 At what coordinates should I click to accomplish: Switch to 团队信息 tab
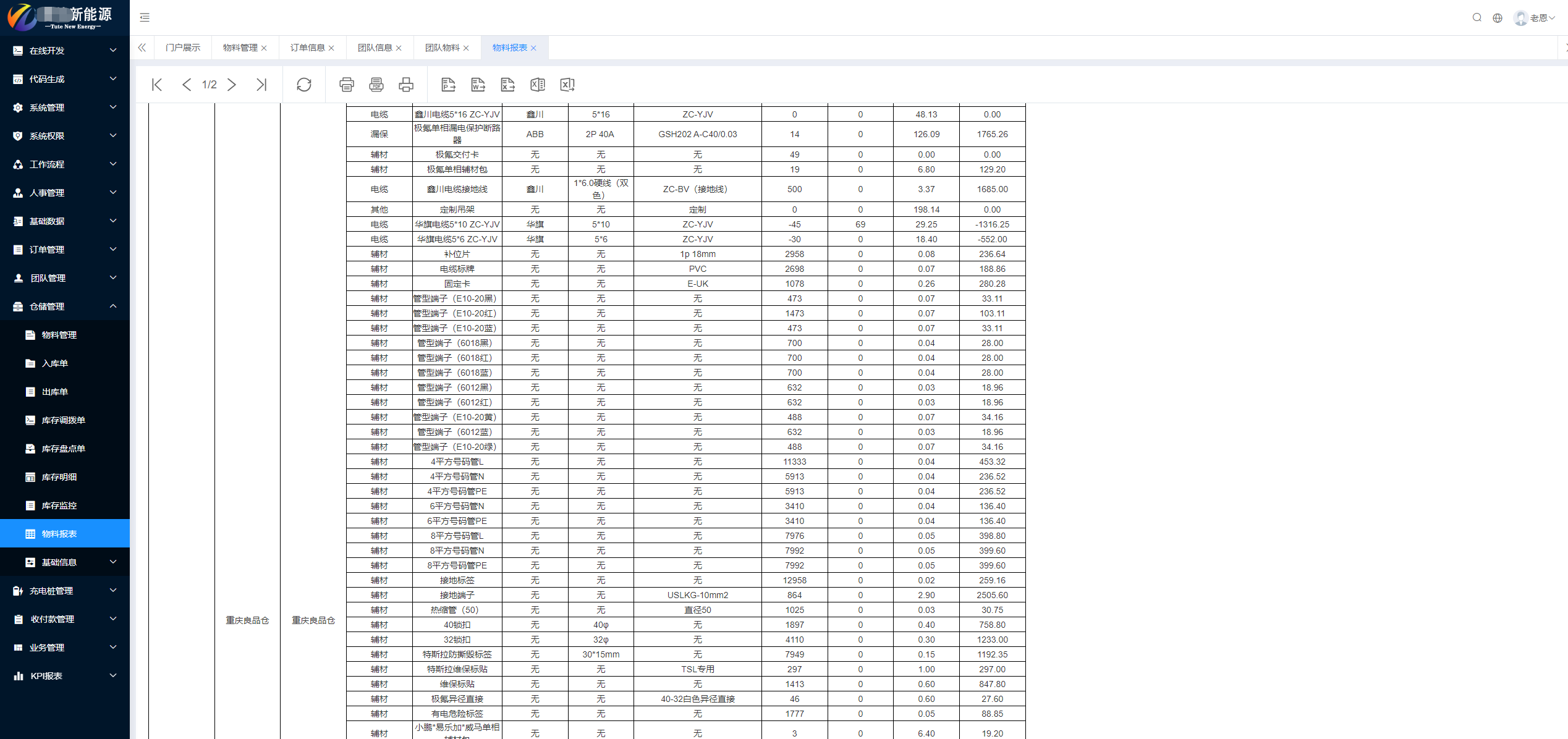click(x=375, y=48)
